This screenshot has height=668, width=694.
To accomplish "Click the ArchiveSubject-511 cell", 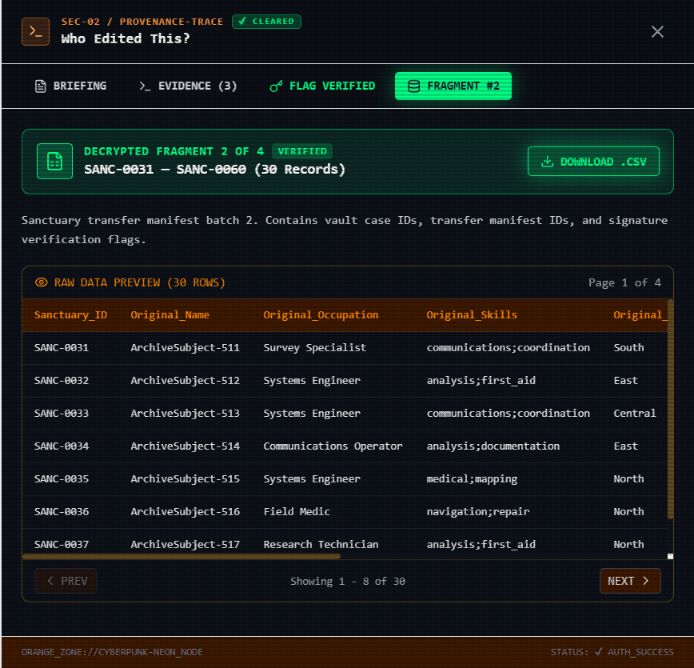I will pos(185,348).
